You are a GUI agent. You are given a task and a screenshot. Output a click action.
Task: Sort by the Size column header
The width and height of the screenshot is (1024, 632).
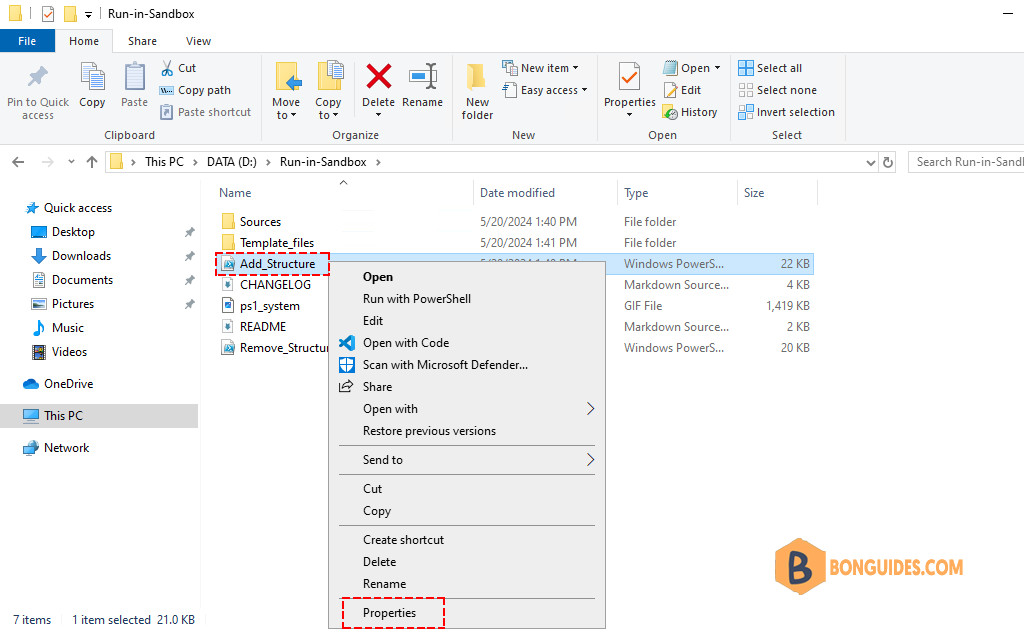pyautogui.click(x=754, y=193)
